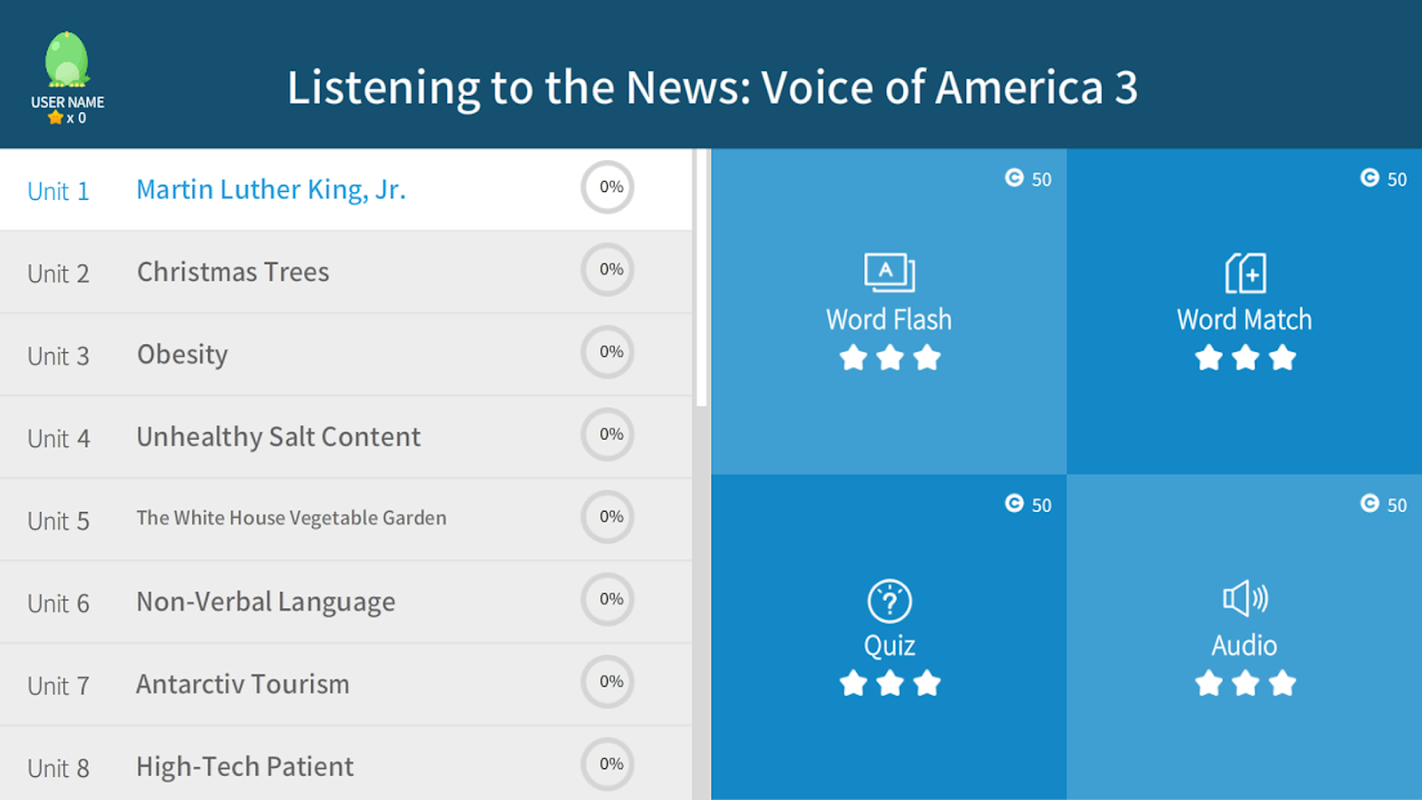The height and width of the screenshot is (800, 1422).
Task: Click the "Unit 8" label
Action: (58, 768)
